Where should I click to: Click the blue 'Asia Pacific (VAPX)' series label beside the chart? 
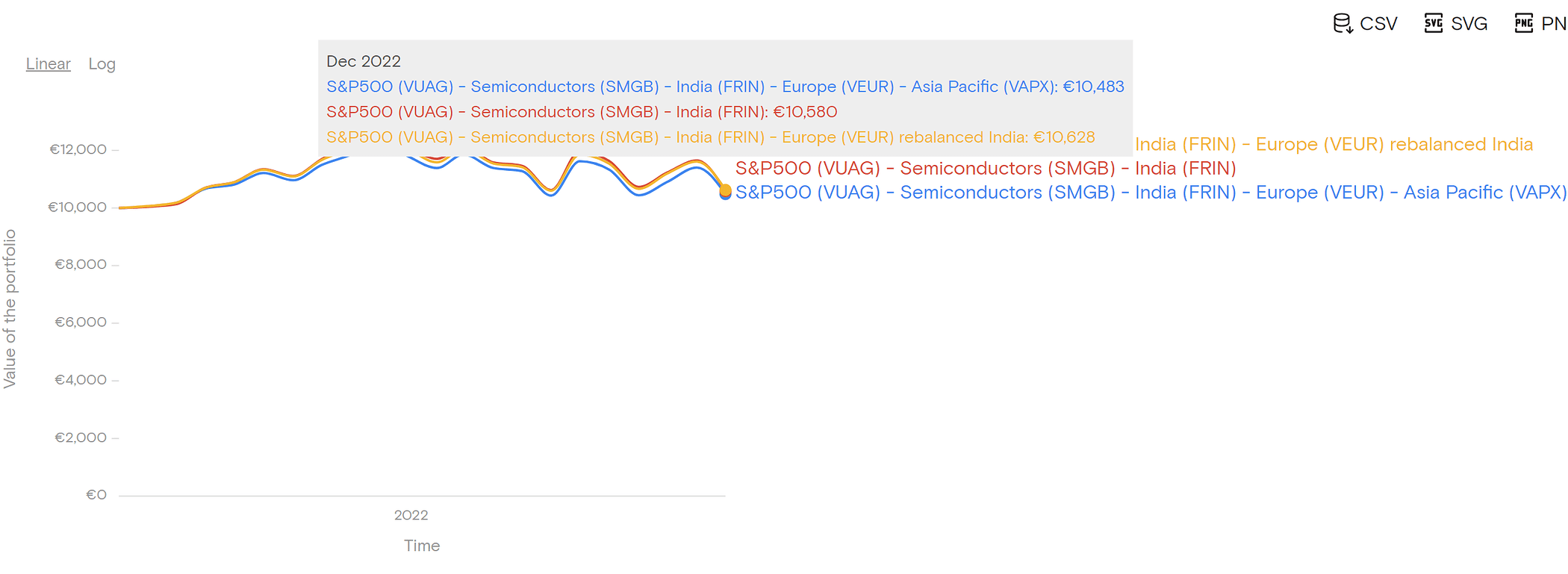[x=1150, y=193]
